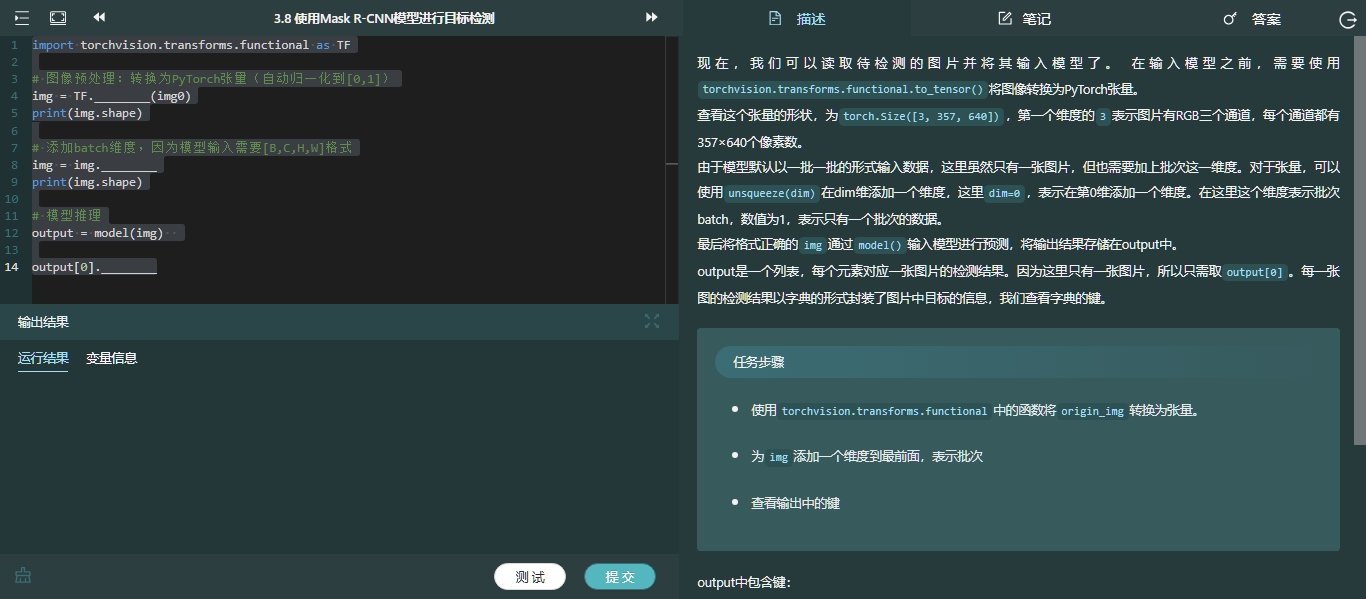Expand the output results panel icon
The width and height of the screenshot is (1366, 599).
coord(652,321)
